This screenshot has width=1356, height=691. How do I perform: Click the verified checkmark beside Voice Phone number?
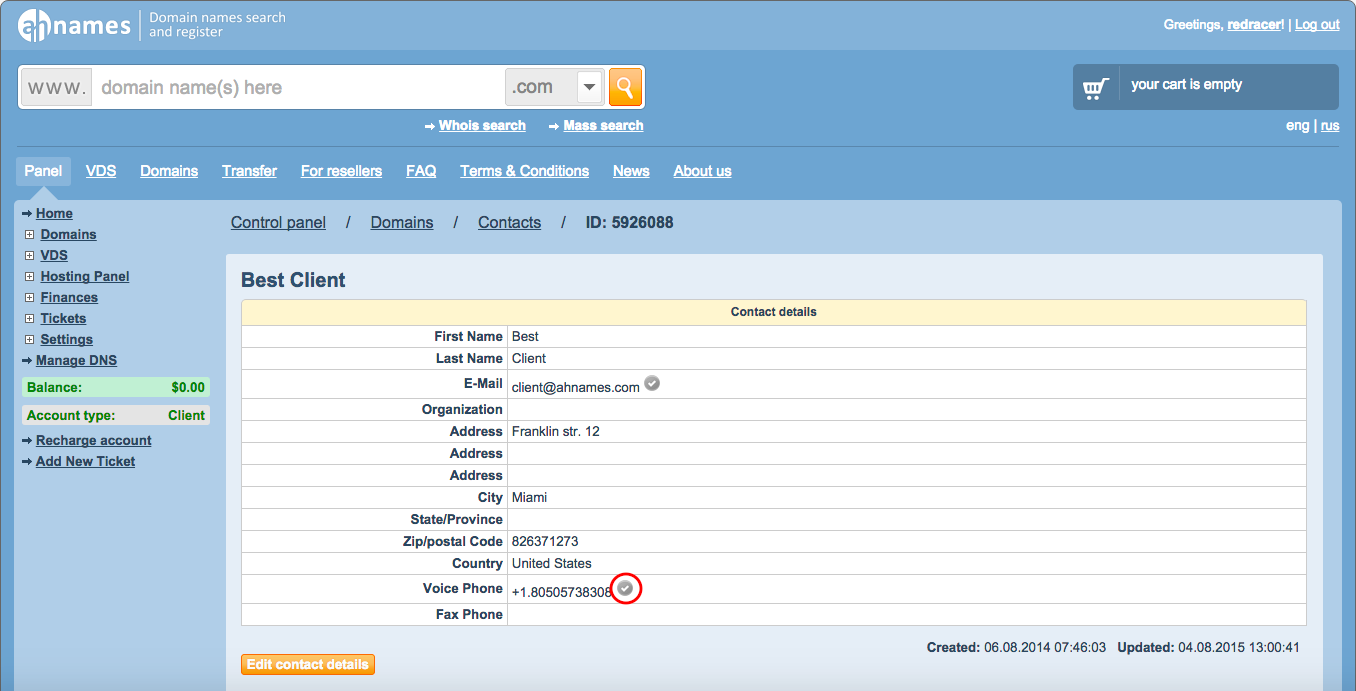click(625, 589)
